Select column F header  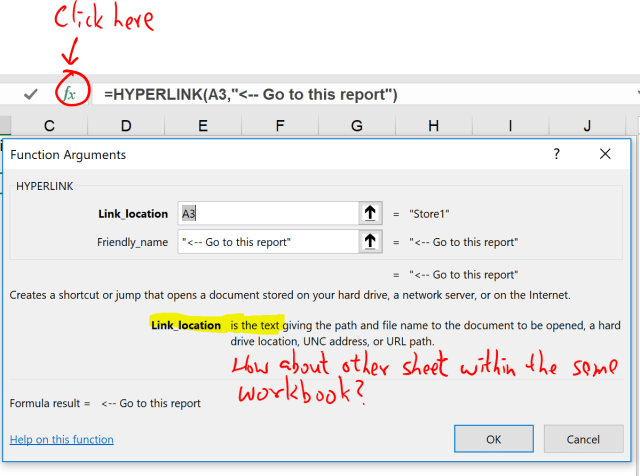coord(280,126)
